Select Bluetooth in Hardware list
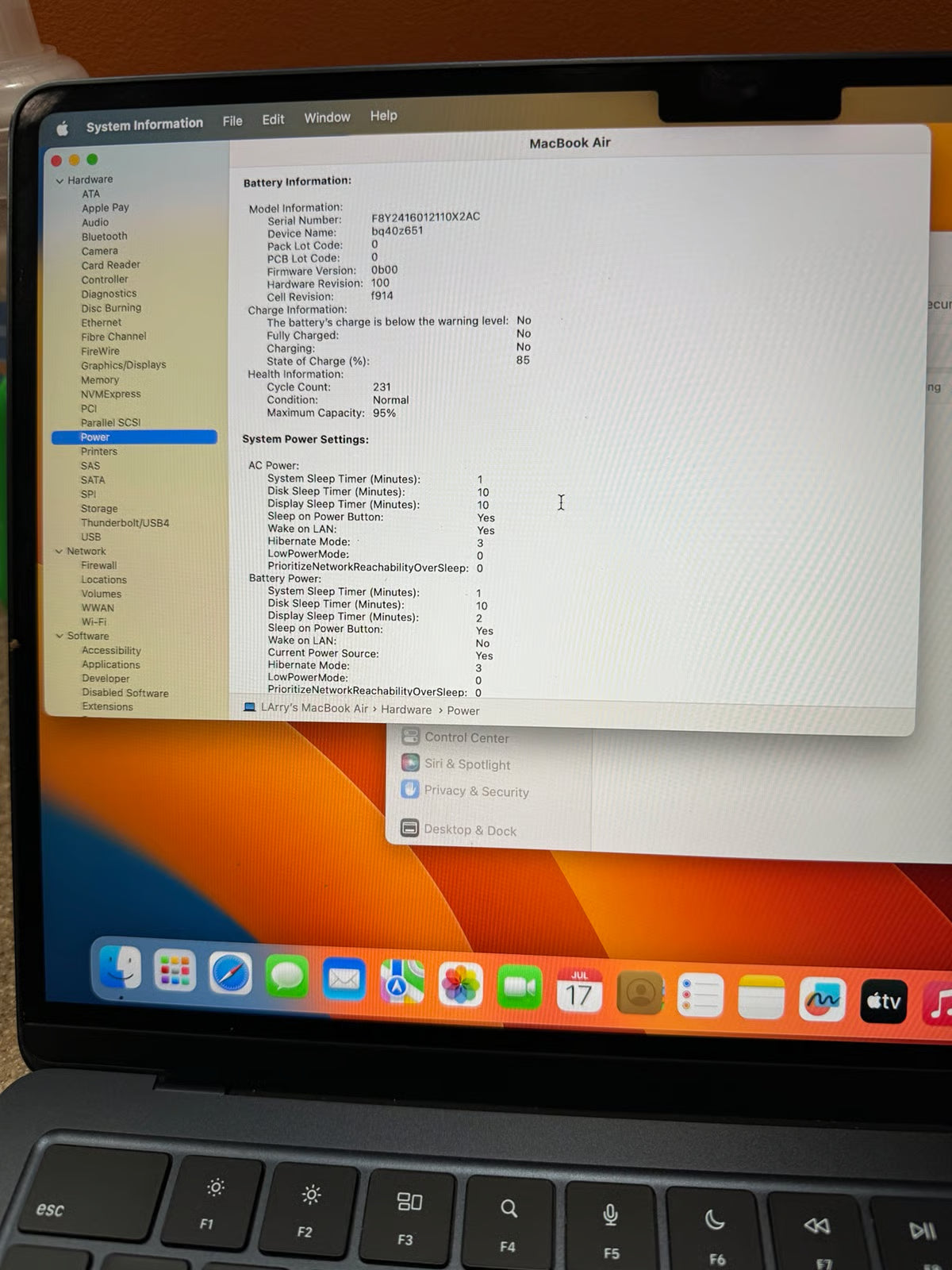The width and height of the screenshot is (952, 1270). pyautogui.click(x=104, y=237)
